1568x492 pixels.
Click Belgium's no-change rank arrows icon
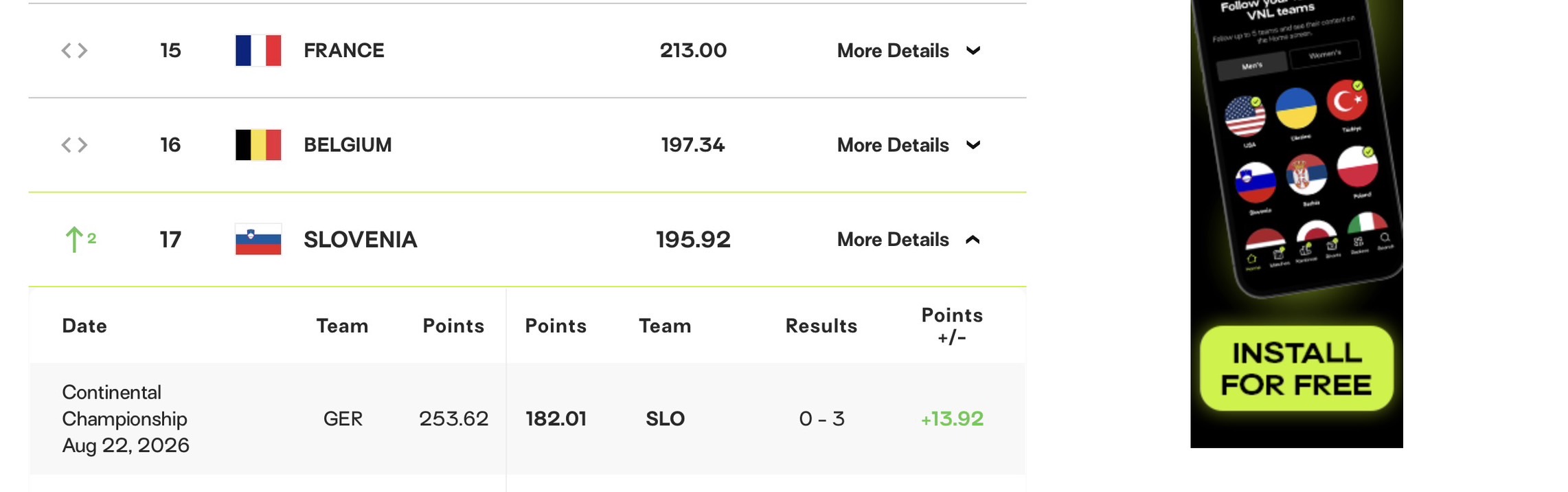[x=74, y=145]
